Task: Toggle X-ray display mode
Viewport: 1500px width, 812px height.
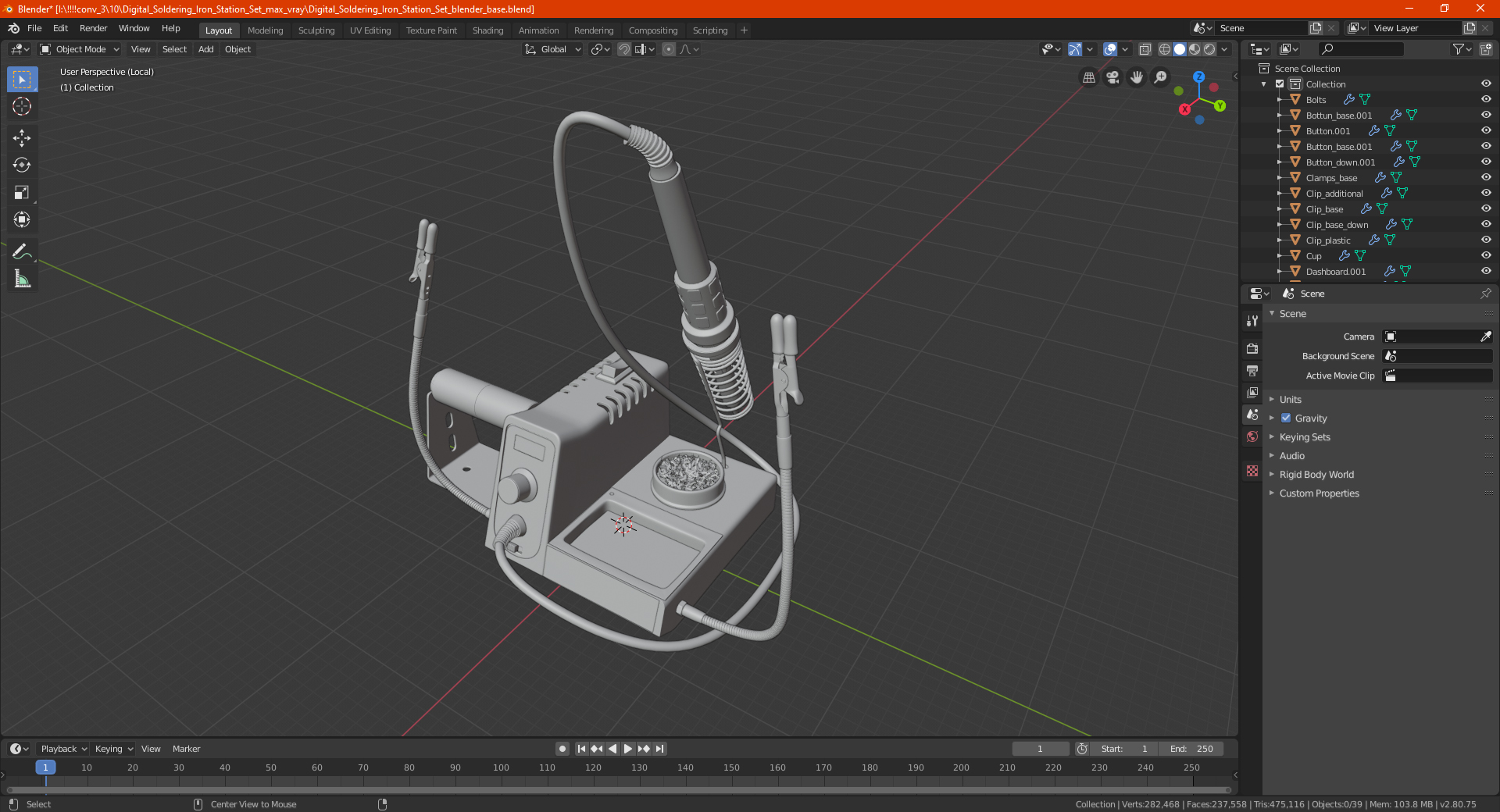Action: click(1145, 49)
